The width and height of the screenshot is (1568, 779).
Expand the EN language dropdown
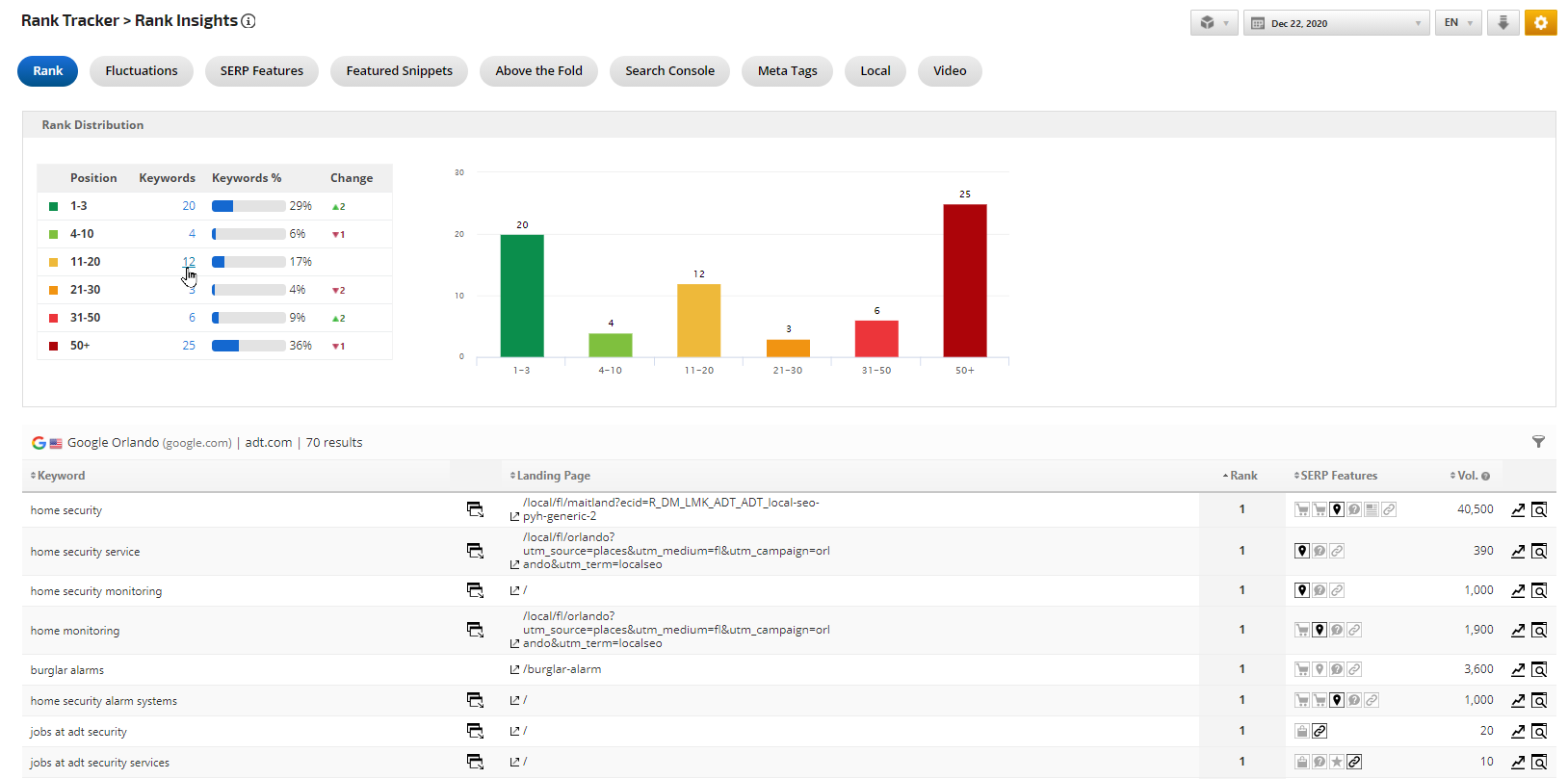[1458, 23]
